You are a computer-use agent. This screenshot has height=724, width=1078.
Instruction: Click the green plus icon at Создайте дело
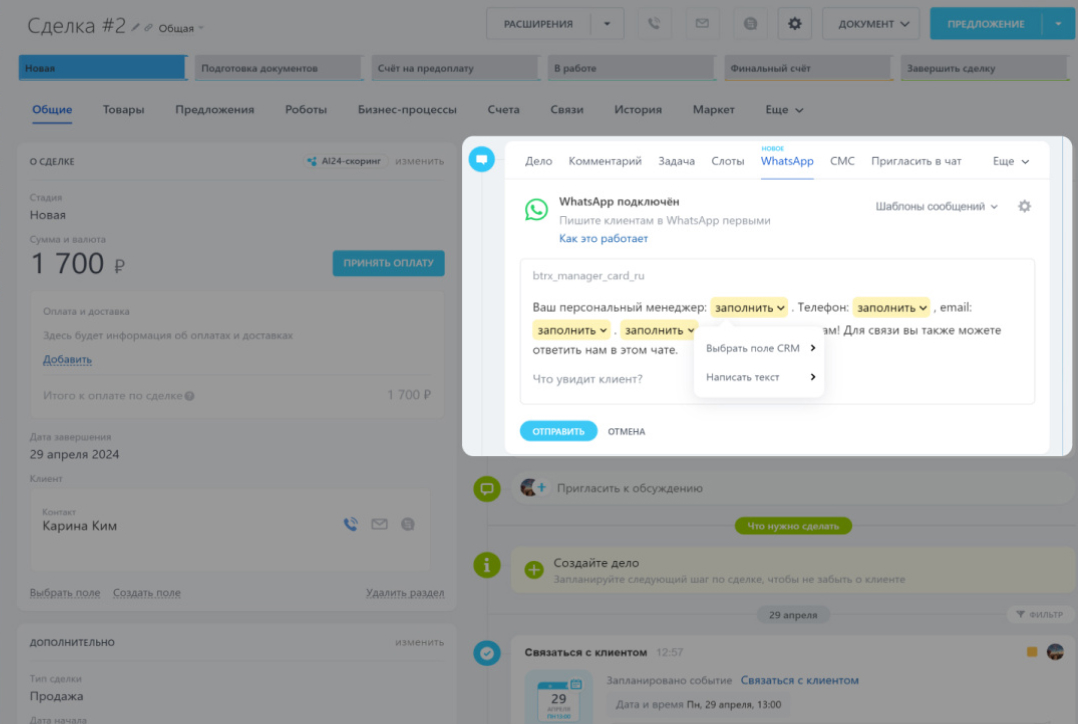pos(534,570)
